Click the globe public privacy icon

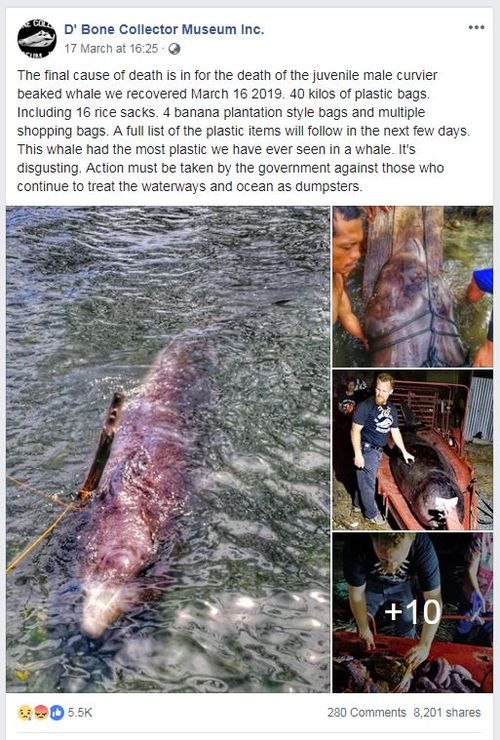(175, 49)
